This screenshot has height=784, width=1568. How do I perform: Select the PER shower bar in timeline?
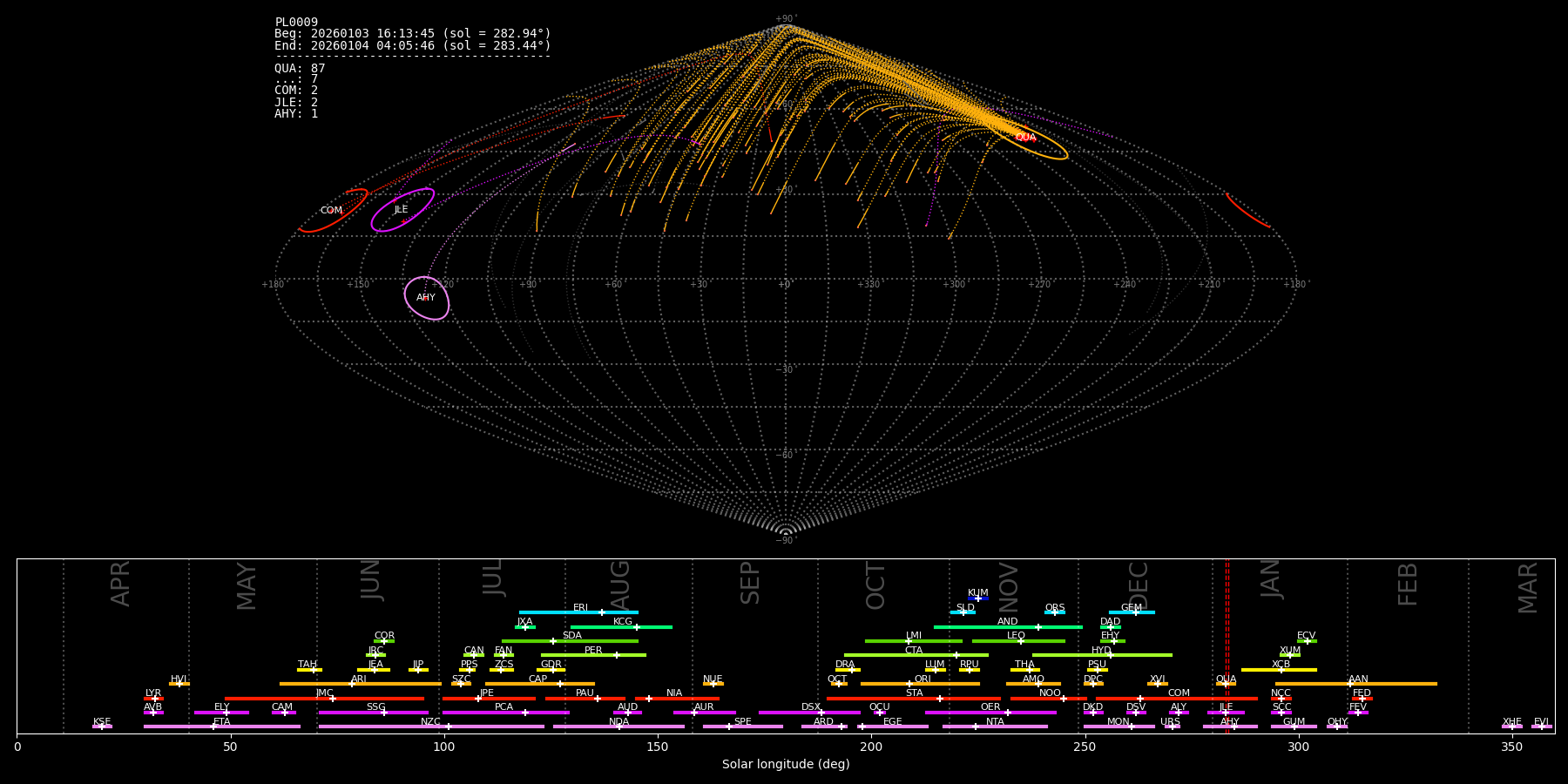[593, 655]
